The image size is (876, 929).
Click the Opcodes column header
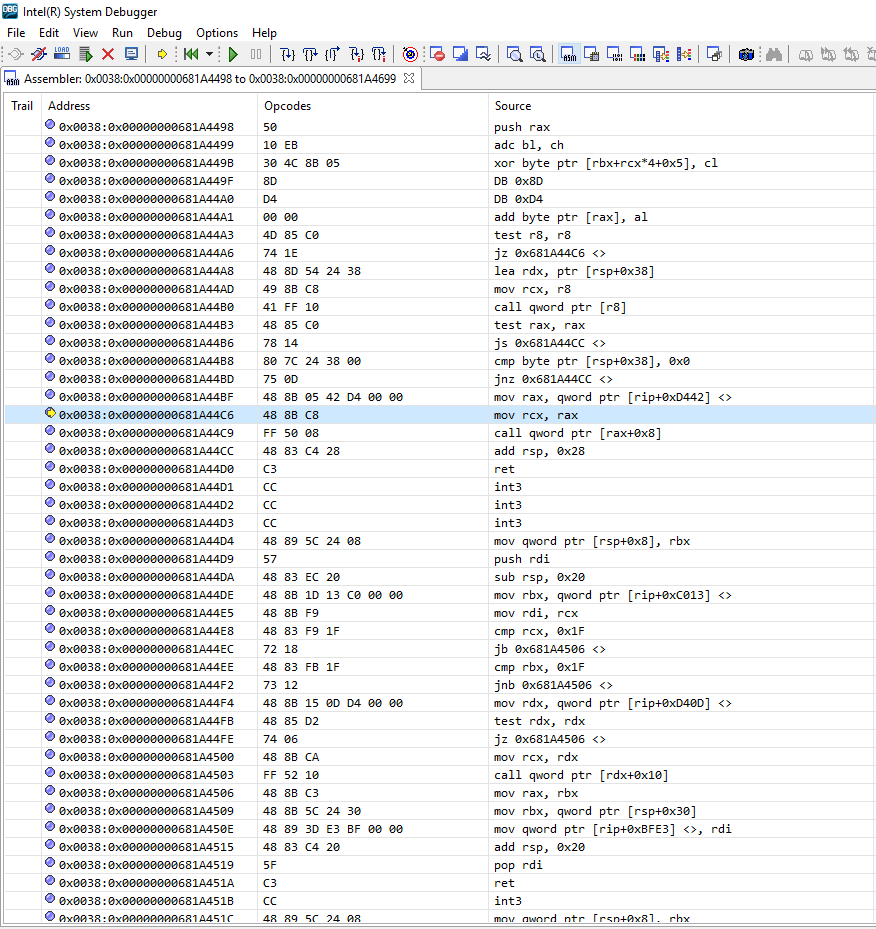287,105
